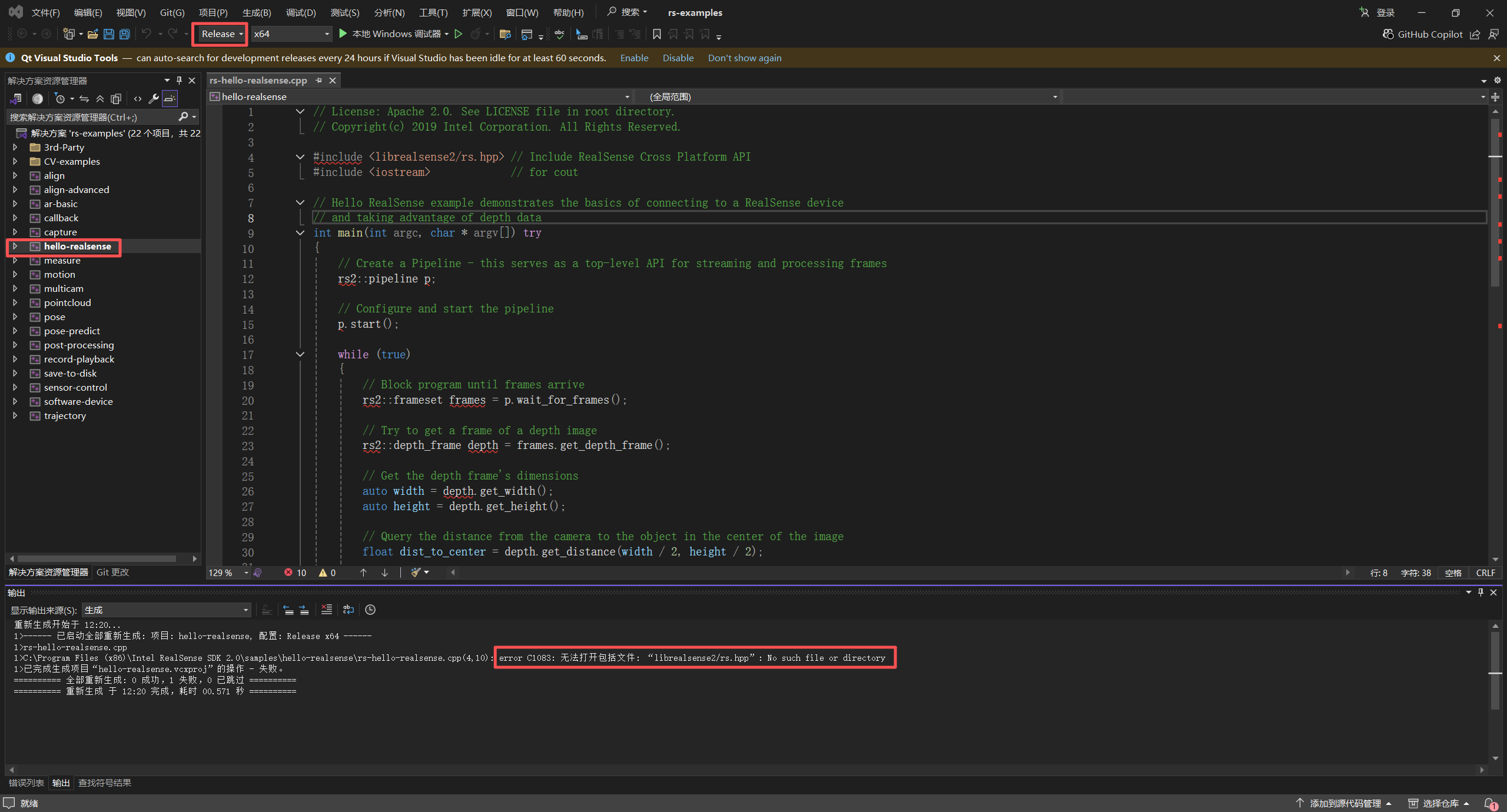
Task: Open the x64 platform dropdown
Action: 291,34
